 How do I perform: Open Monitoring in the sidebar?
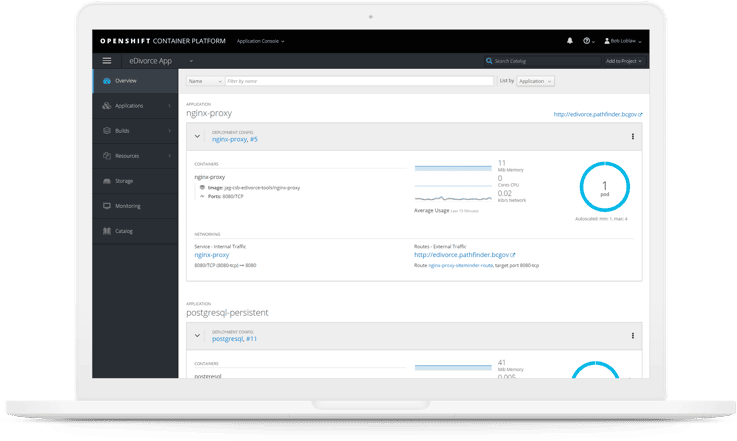point(135,206)
